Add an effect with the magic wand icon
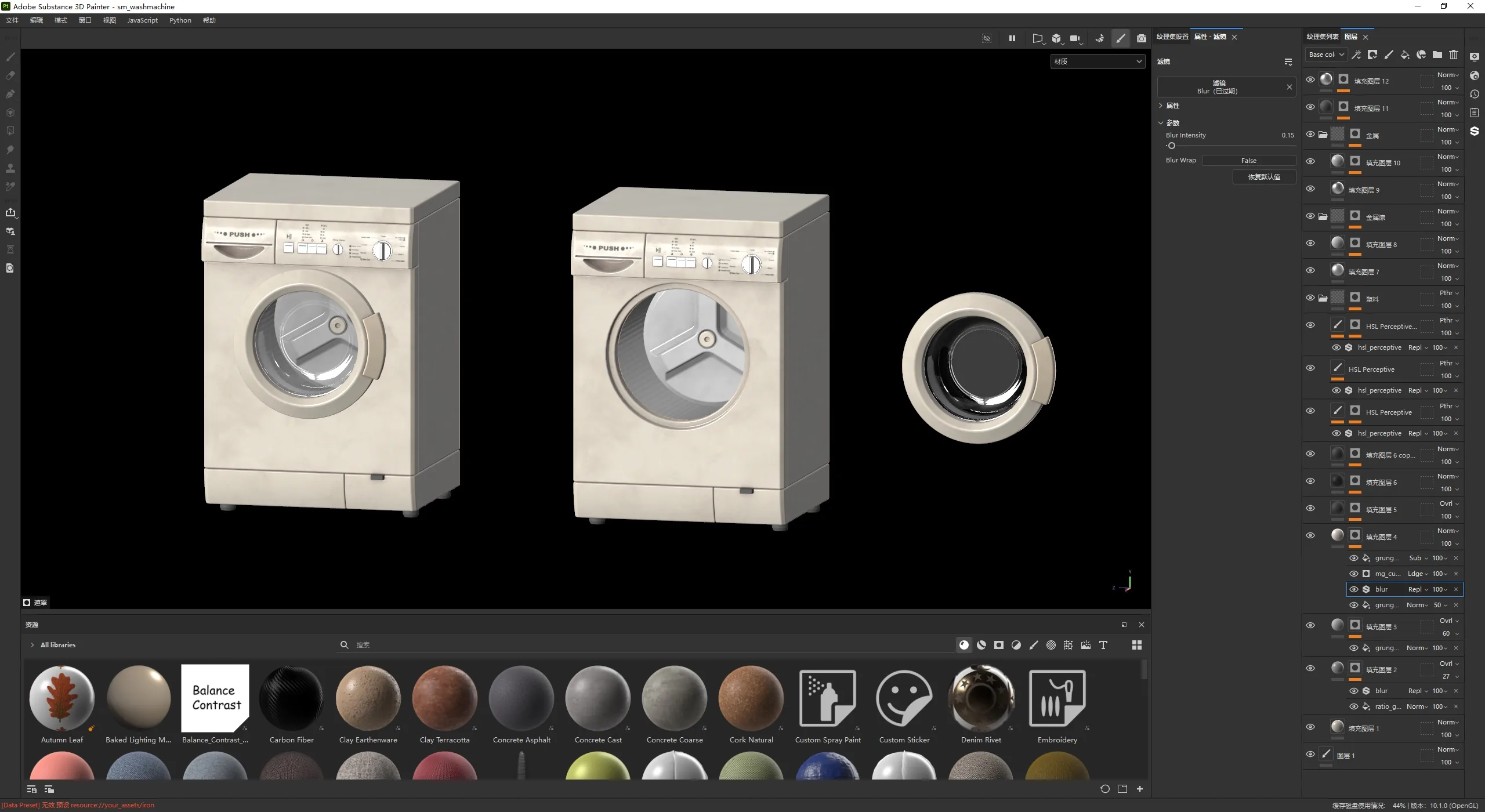 1356,55
